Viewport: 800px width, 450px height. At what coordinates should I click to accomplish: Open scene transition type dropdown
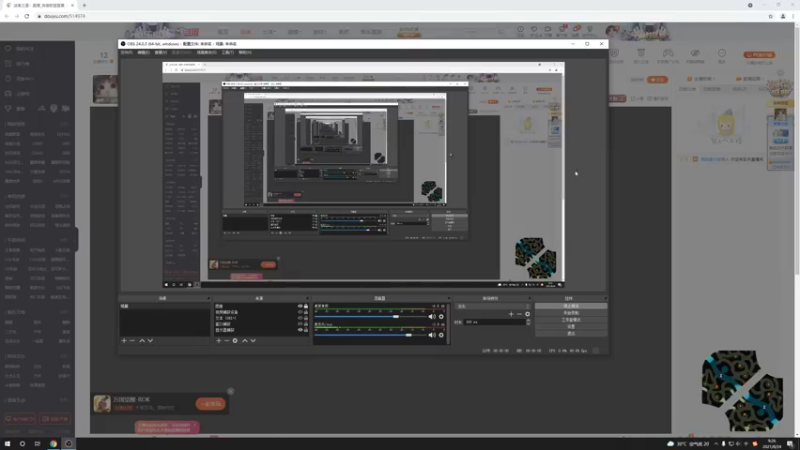point(492,306)
